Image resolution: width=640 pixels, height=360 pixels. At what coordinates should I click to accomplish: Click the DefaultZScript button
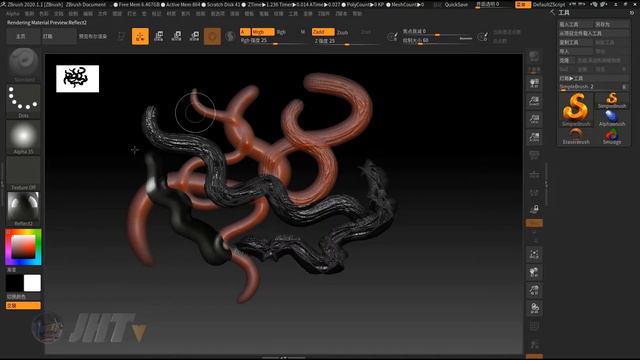click(x=549, y=4)
